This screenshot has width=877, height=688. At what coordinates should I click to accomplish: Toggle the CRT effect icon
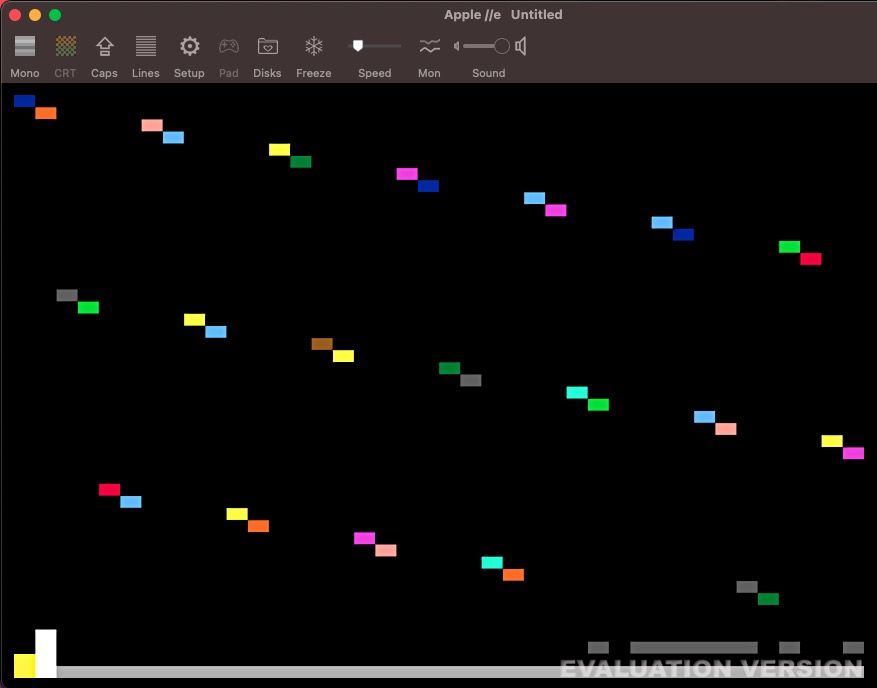65,46
